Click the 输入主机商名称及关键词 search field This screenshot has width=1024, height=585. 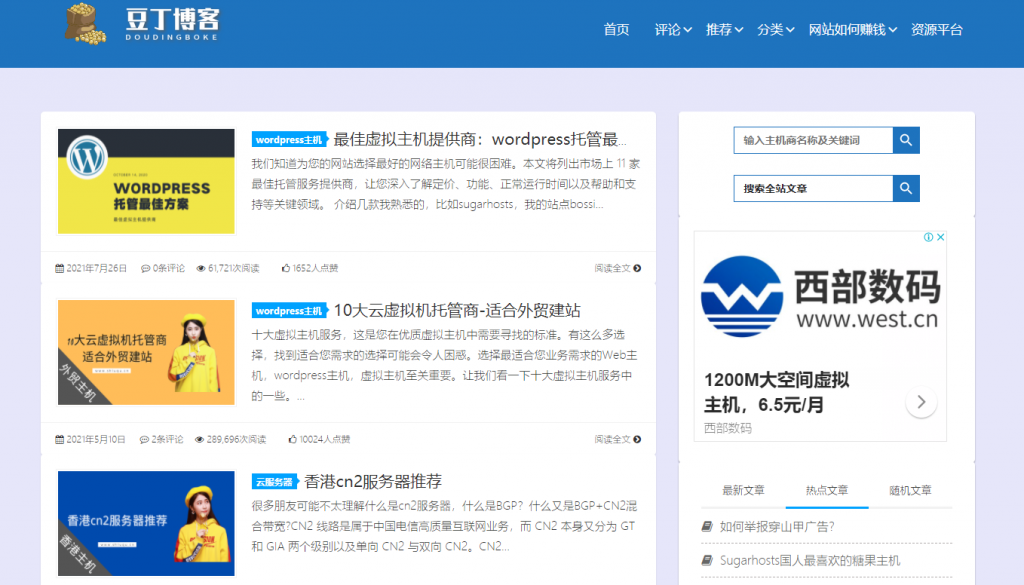click(x=813, y=140)
